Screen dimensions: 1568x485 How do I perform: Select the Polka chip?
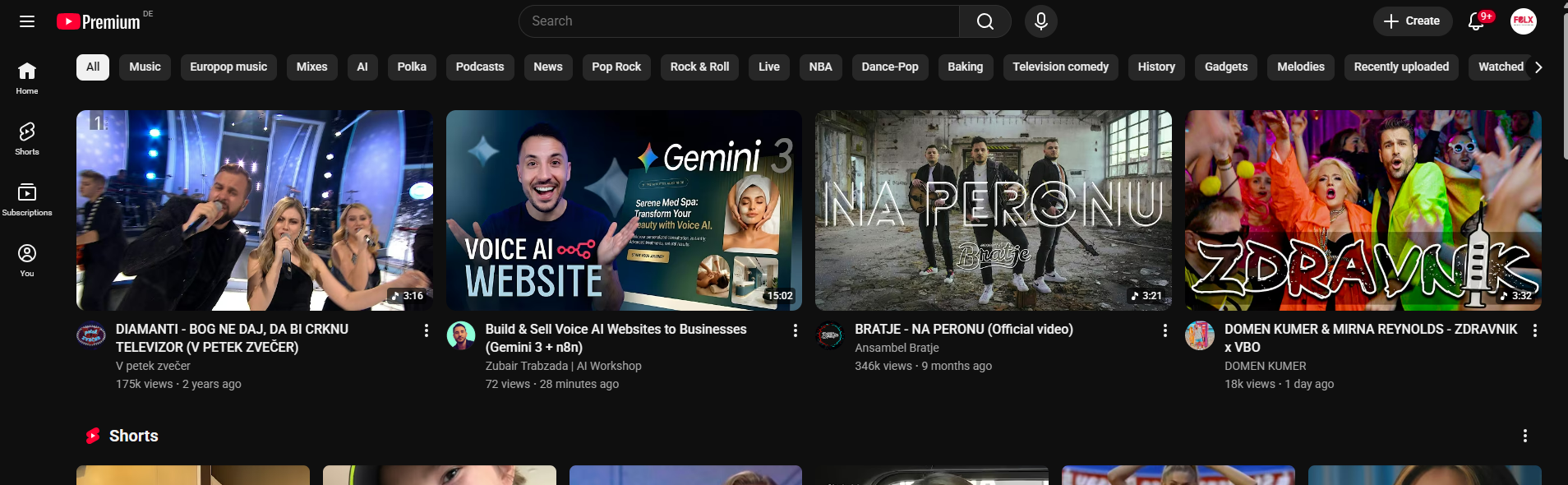[412, 67]
